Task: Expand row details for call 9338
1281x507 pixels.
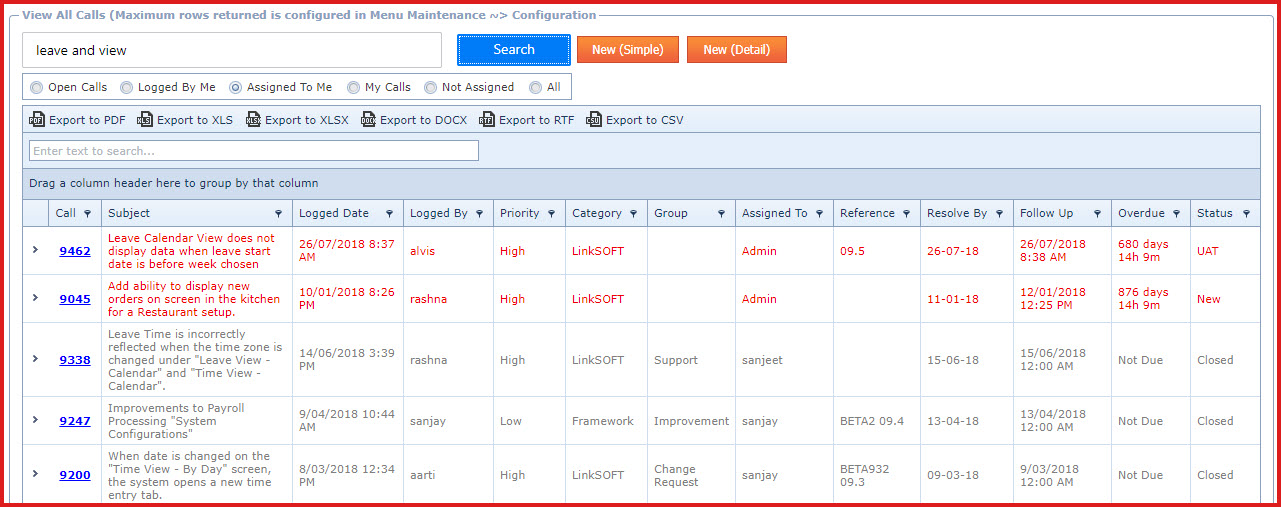Action: [36, 359]
